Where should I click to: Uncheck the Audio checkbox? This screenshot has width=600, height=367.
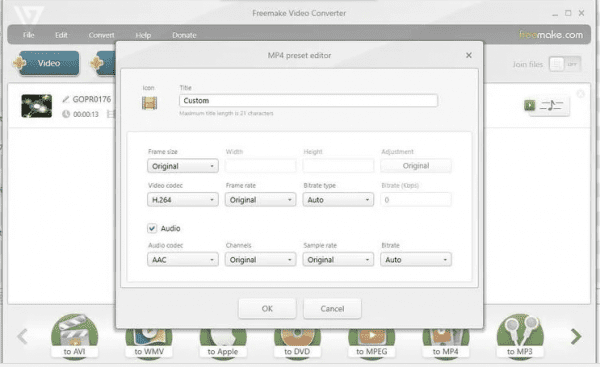[152, 228]
